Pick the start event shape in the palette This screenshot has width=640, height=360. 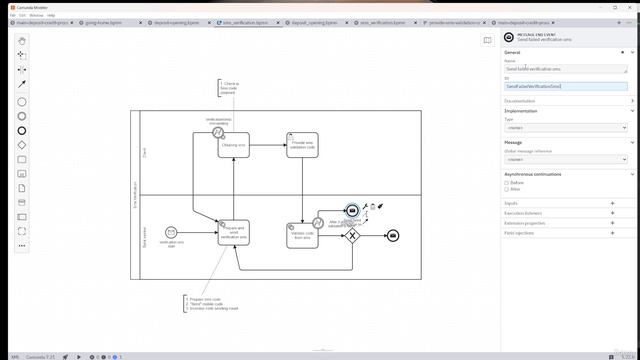(22, 102)
